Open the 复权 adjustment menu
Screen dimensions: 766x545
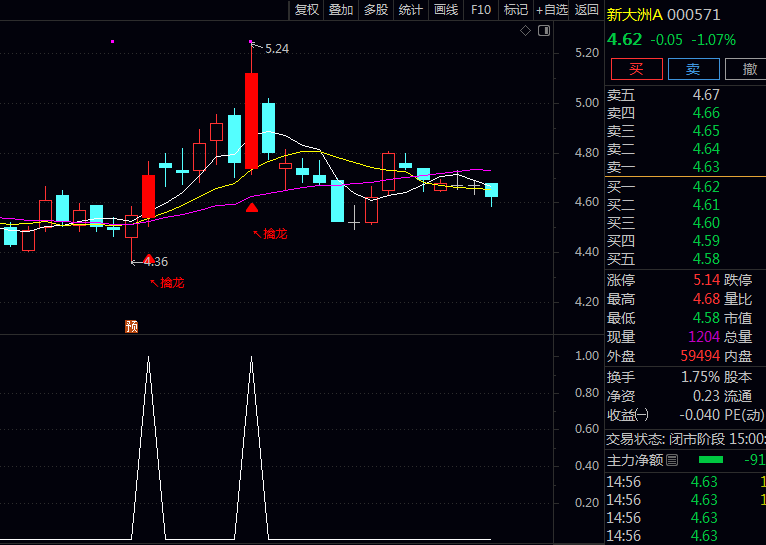[306, 10]
